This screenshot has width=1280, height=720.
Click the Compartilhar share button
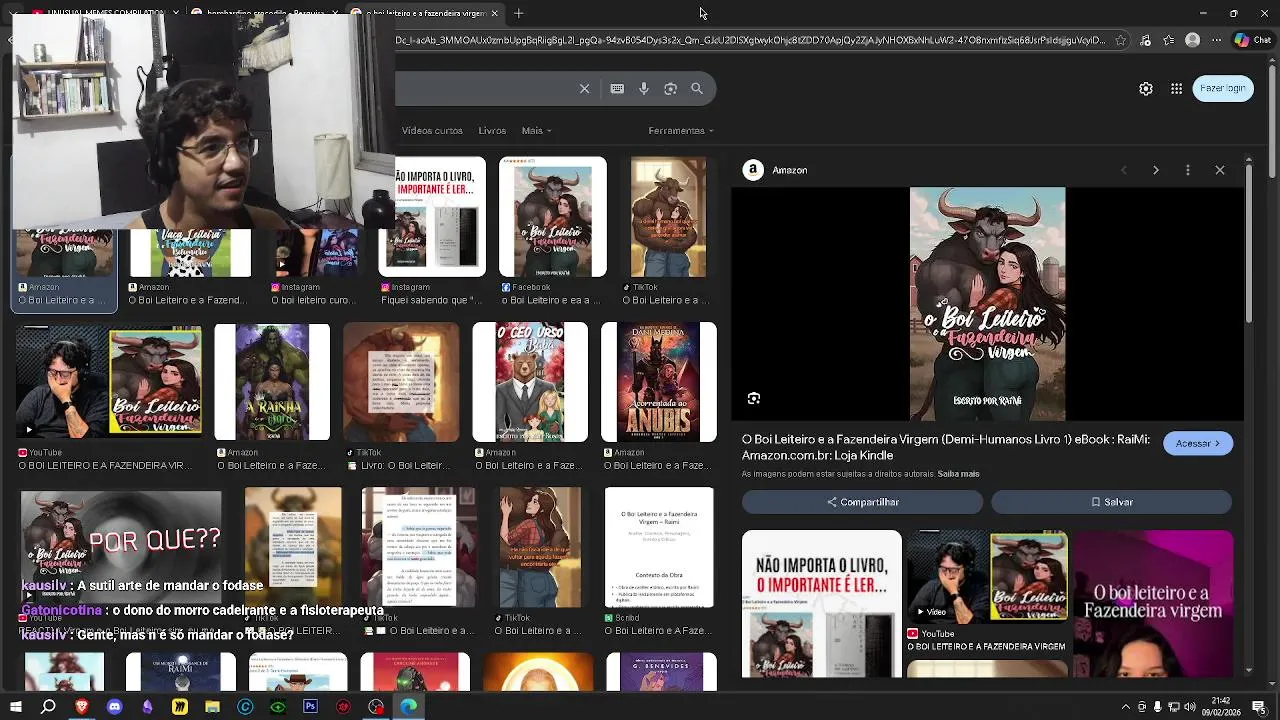(x=862, y=502)
